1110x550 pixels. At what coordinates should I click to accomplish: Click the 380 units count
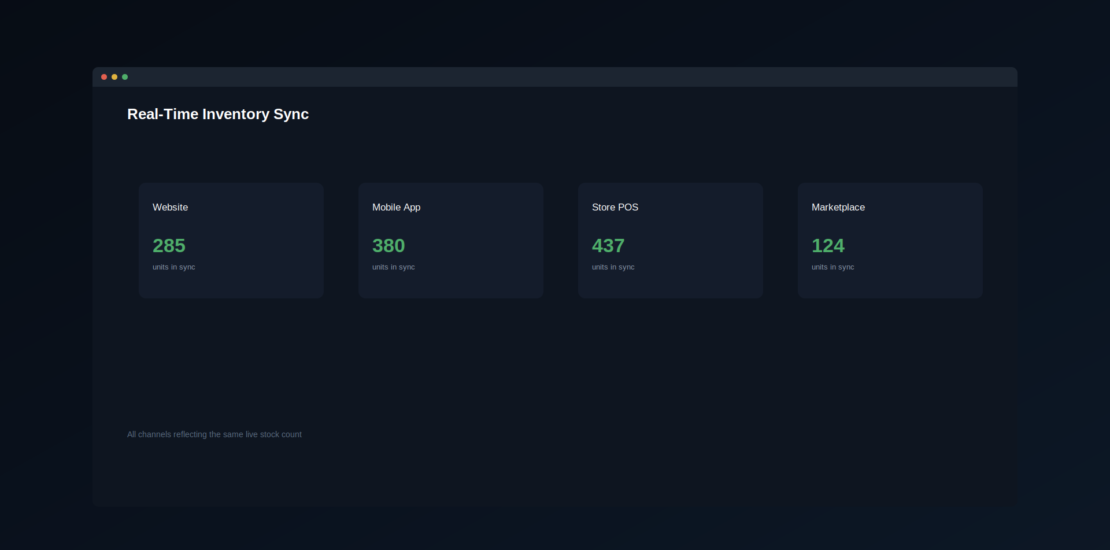tap(389, 246)
